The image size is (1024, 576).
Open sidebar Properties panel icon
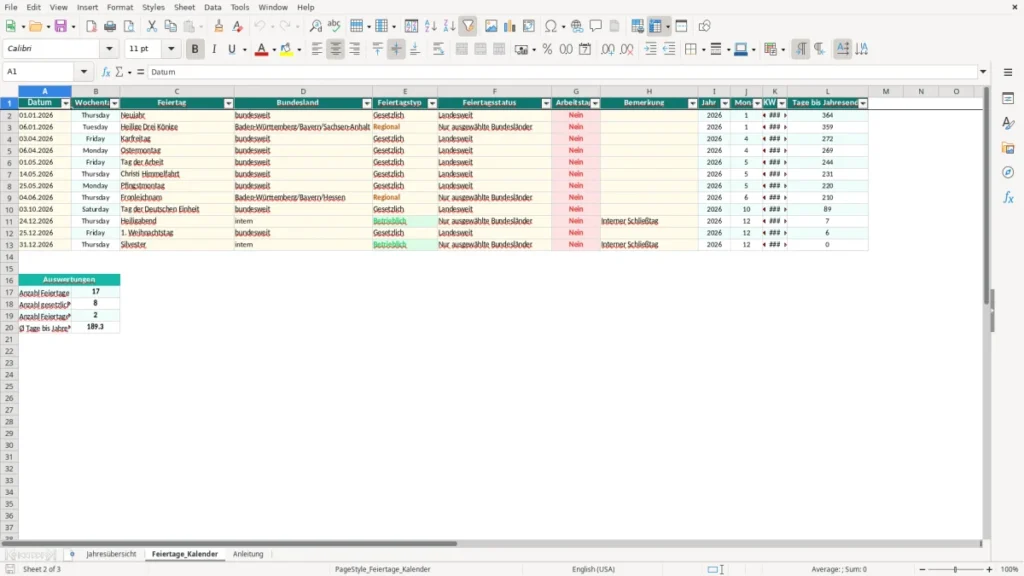tap(1008, 99)
